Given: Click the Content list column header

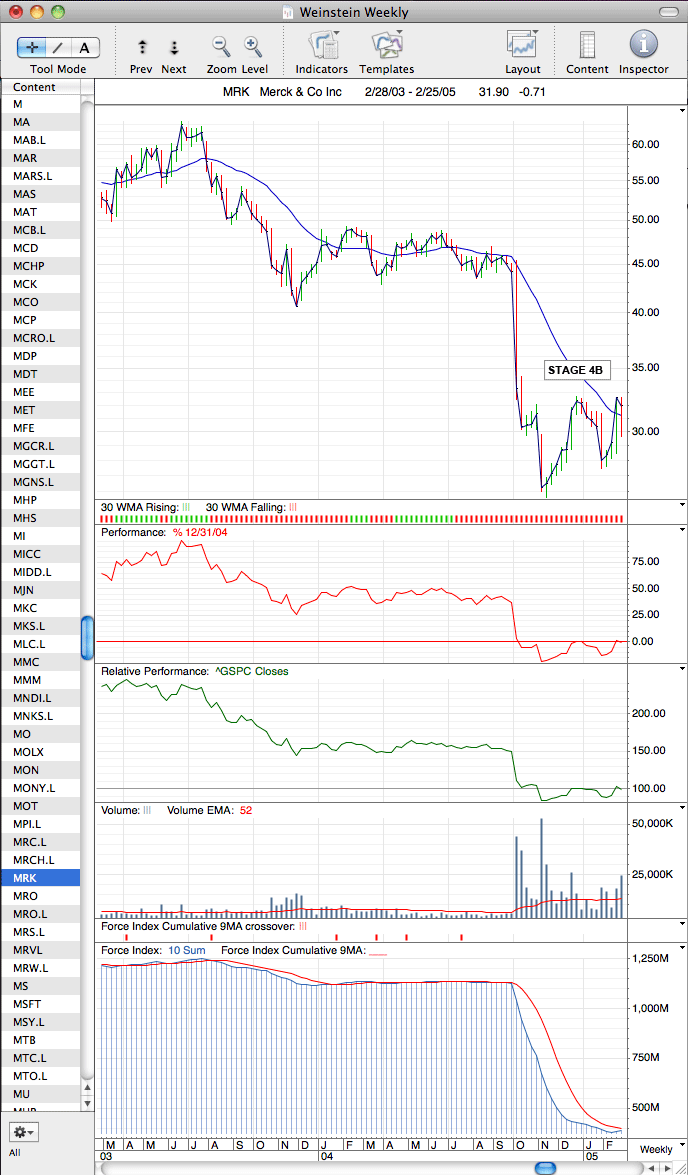Looking at the screenshot, I should [x=40, y=87].
